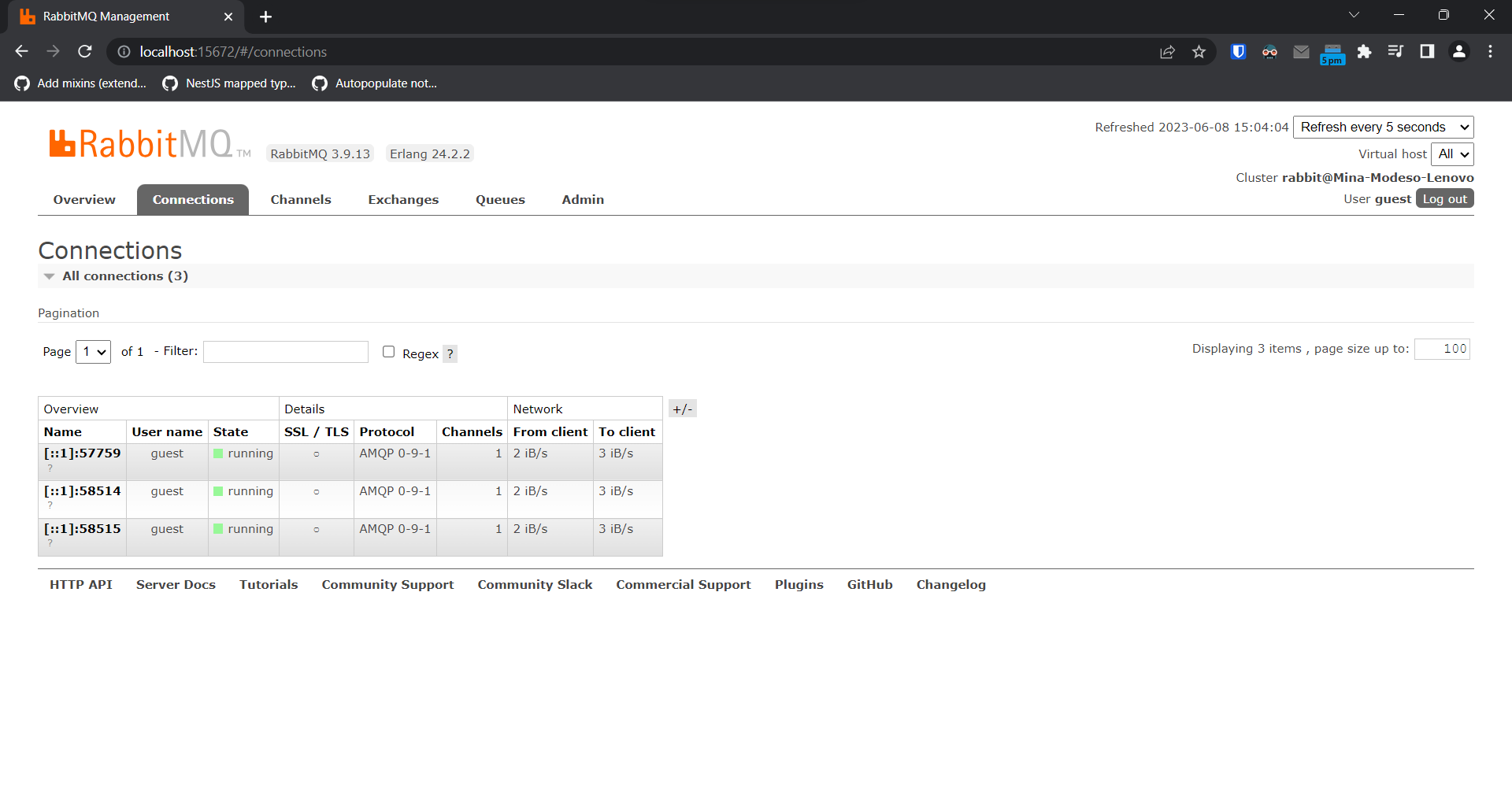
Task: Open the share icon in address bar
Action: point(1167,51)
